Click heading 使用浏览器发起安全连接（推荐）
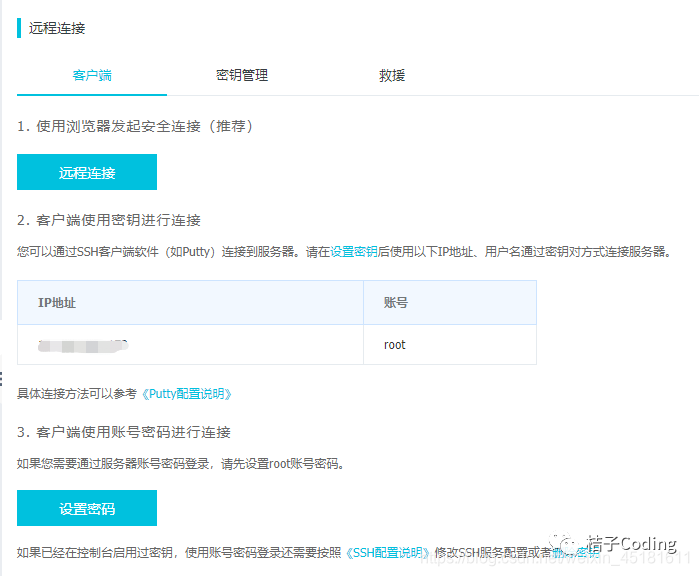This screenshot has width=699, height=576. 135,127
